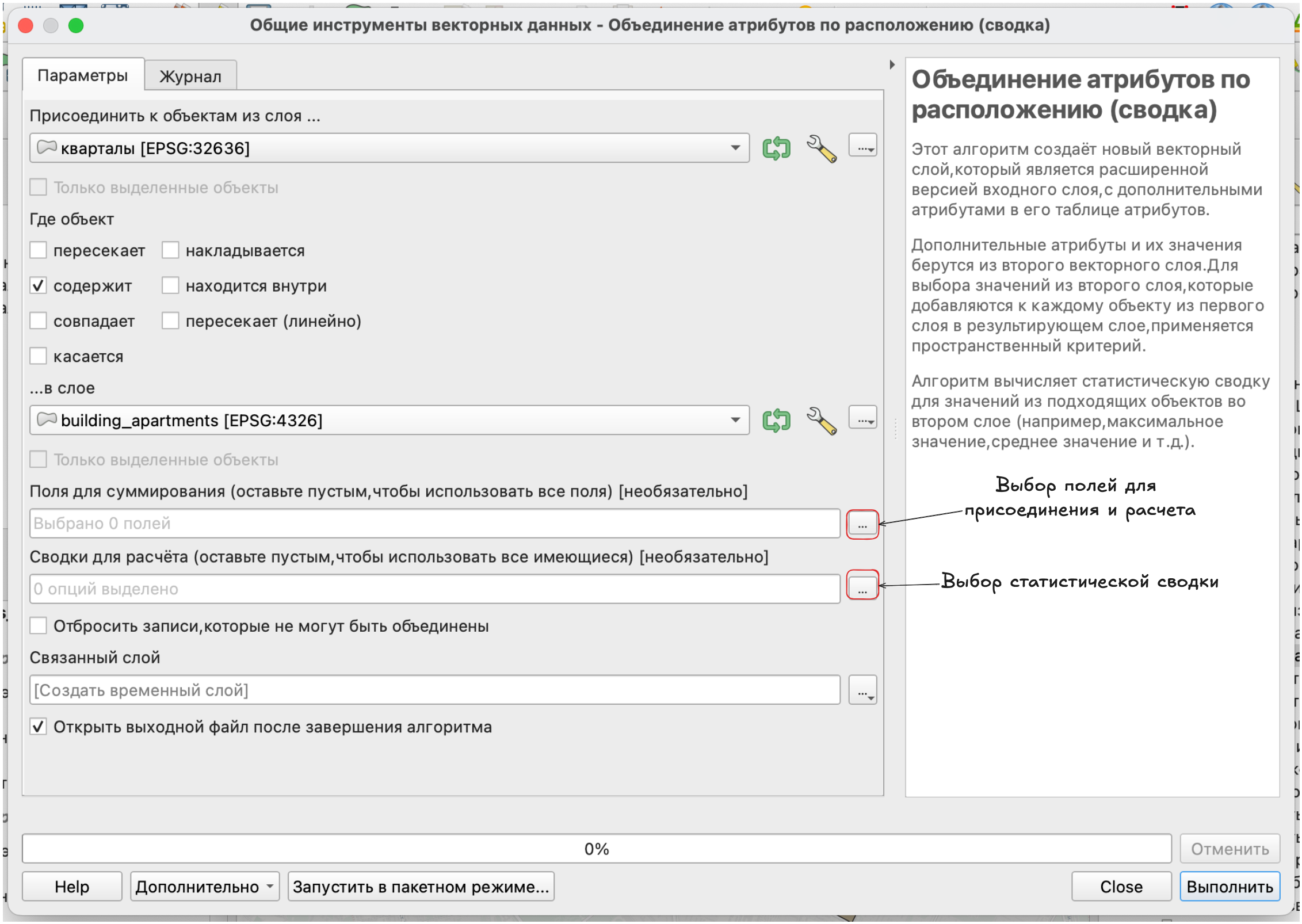Click iterate-over-layer icon next to кварталы
The height and width of the screenshot is (924, 1302).
777,148
